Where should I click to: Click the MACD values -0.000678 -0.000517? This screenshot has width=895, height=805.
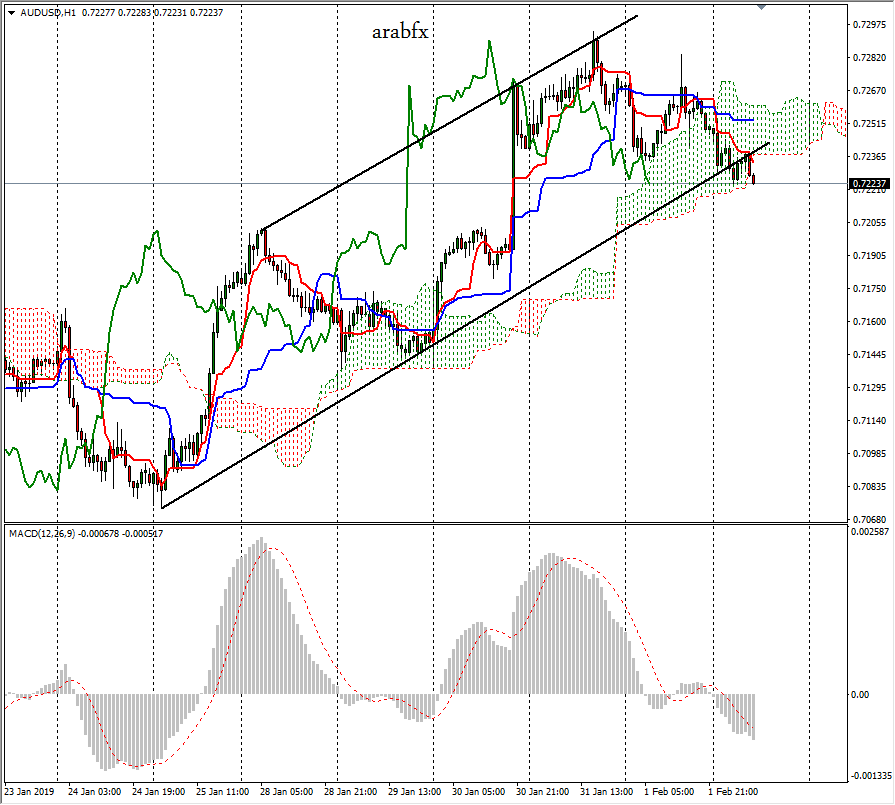coord(120,534)
